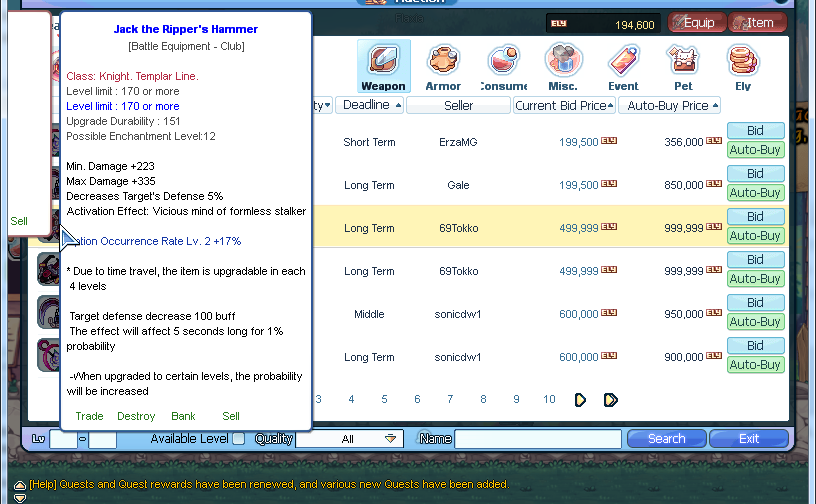Auto-Buy Gale's item for 850,000
The height and width of the screenshot is (504, 816).
tap(755, 193)
